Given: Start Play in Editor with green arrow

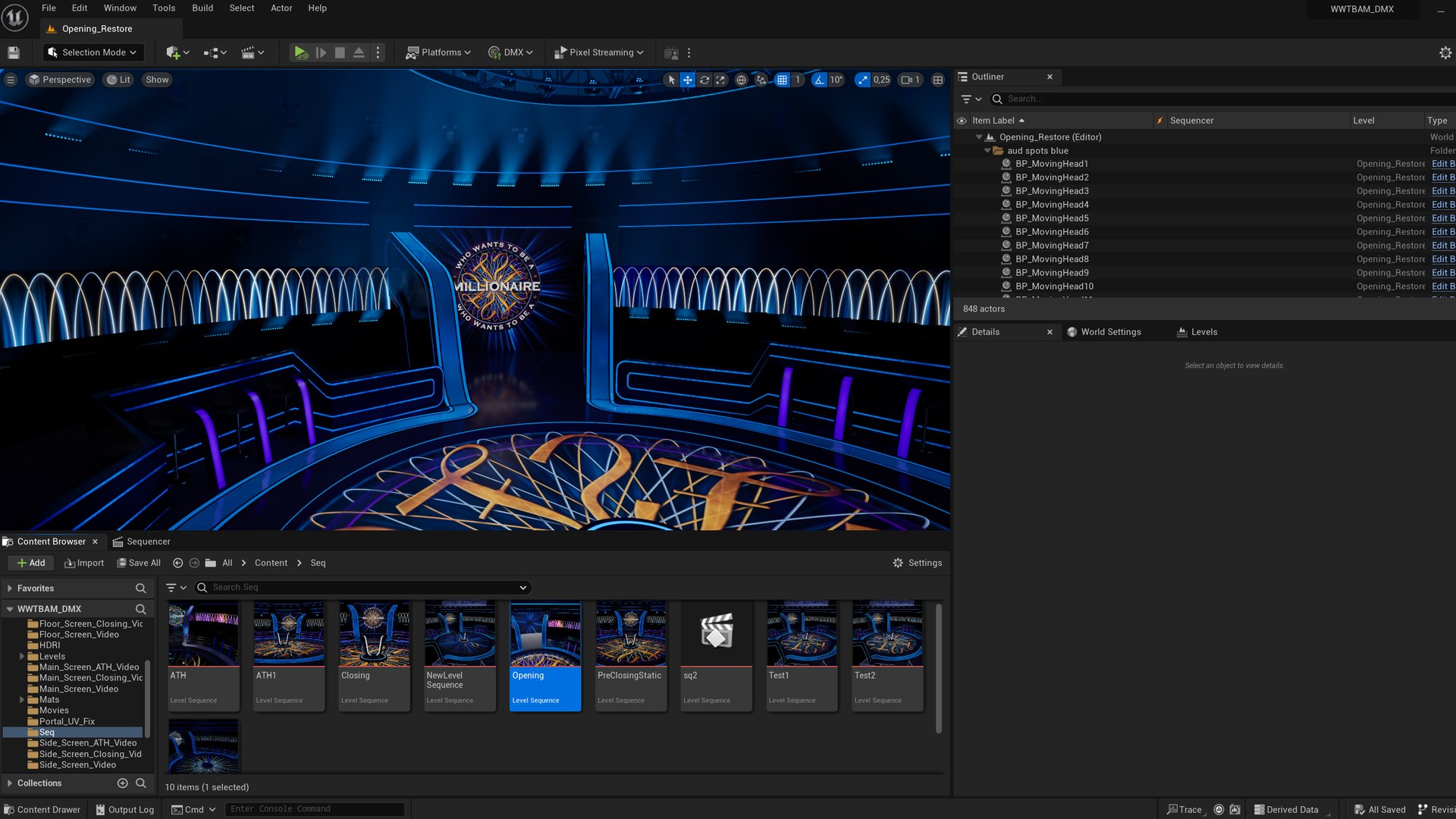Looking at the screenshot, I should (300, 52).
